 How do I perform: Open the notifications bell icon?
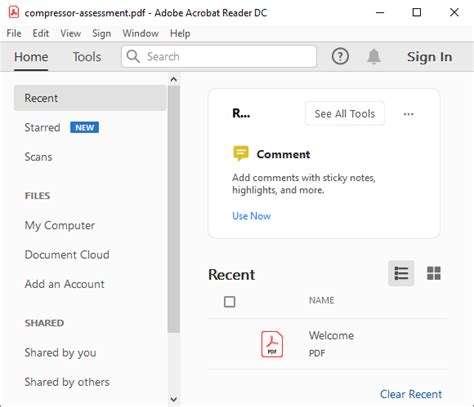(374, 56)
